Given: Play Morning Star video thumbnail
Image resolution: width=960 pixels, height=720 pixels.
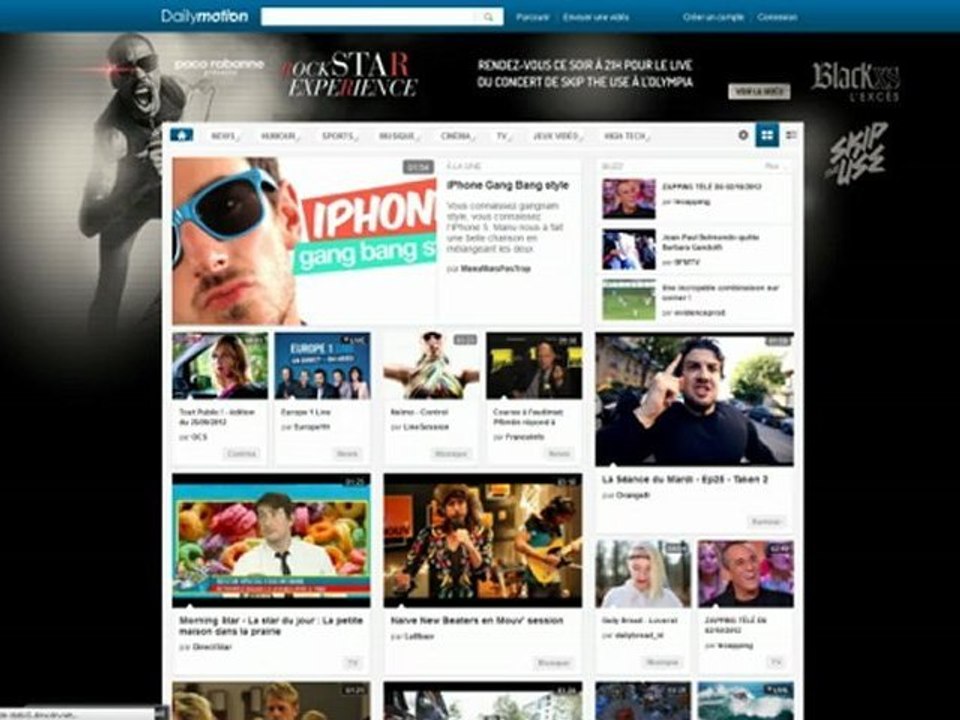Looking at the screenshot, I should click(271, 540).
